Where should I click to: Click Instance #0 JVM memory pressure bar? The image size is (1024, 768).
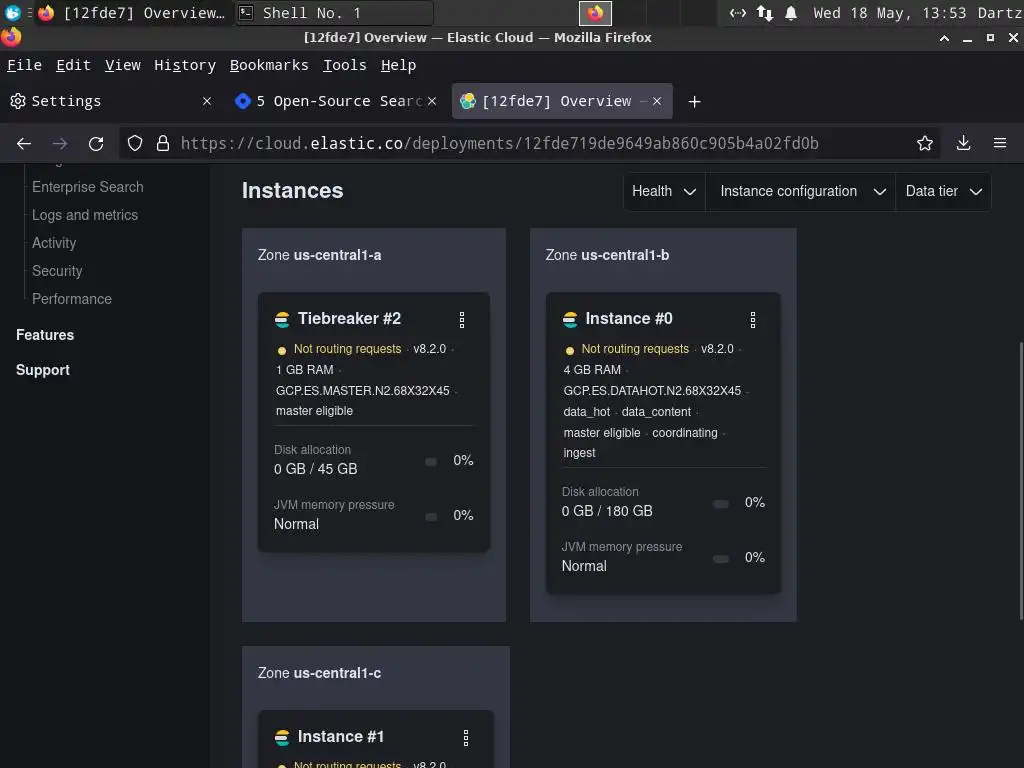721,559
